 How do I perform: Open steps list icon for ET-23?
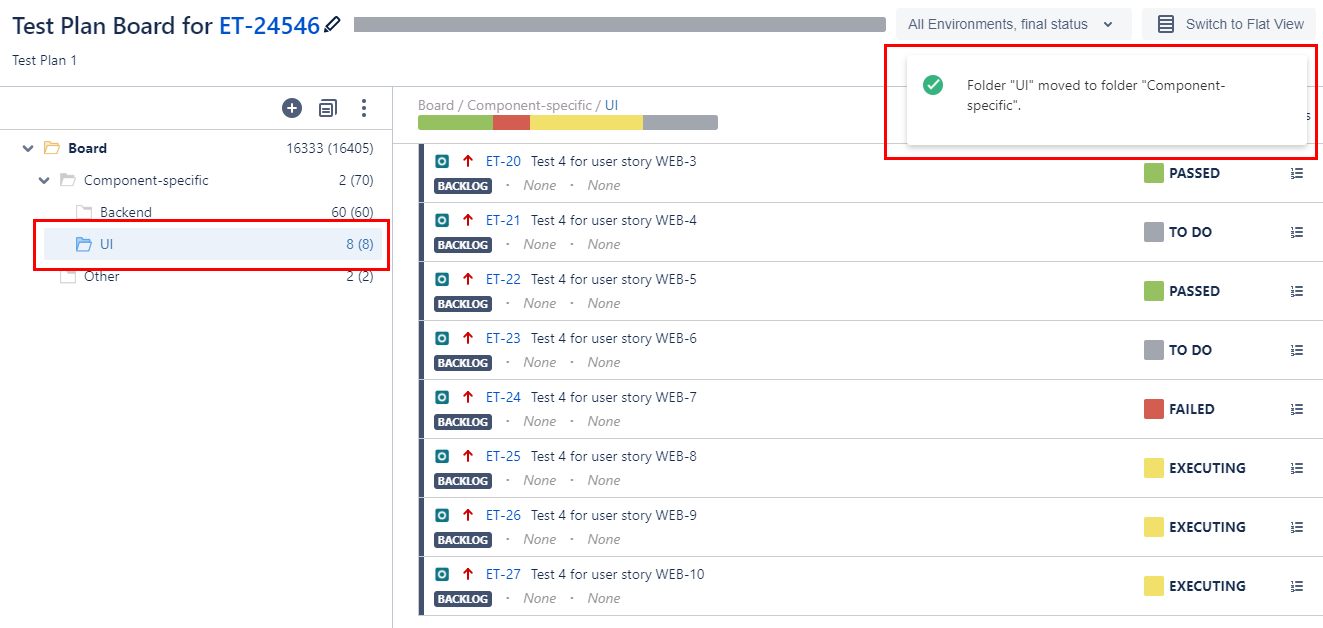coord(1297,350)
